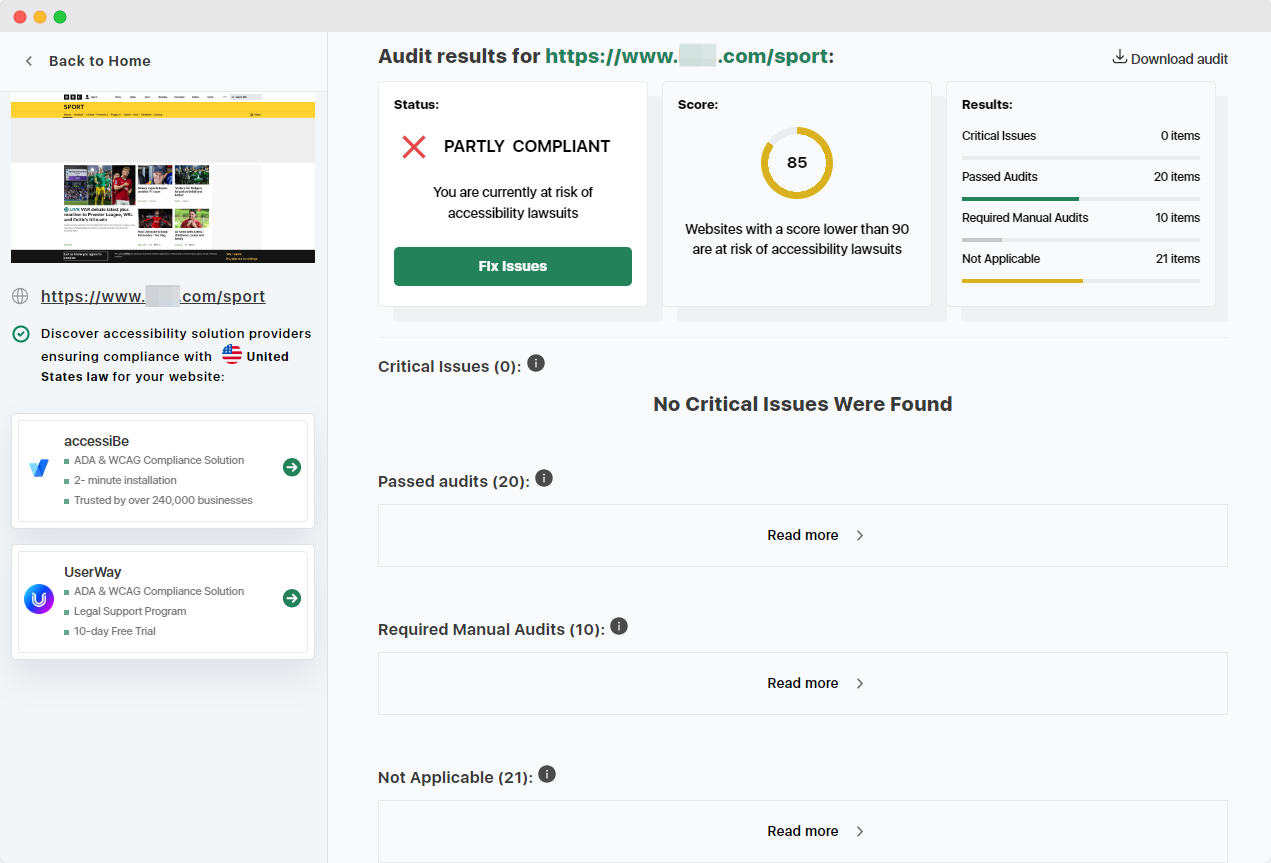1271x863 pixels.
Task: Open accessiBe via its green arrow icon
Action: [291, 467]
